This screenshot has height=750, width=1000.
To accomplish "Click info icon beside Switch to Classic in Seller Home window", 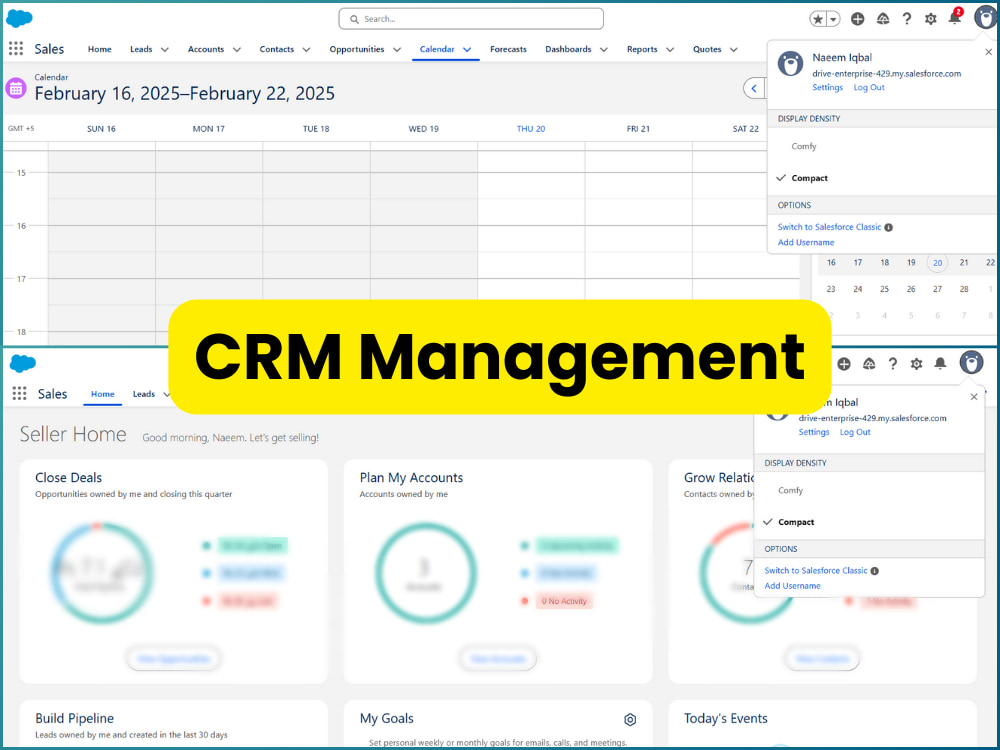I will [874, 571].
